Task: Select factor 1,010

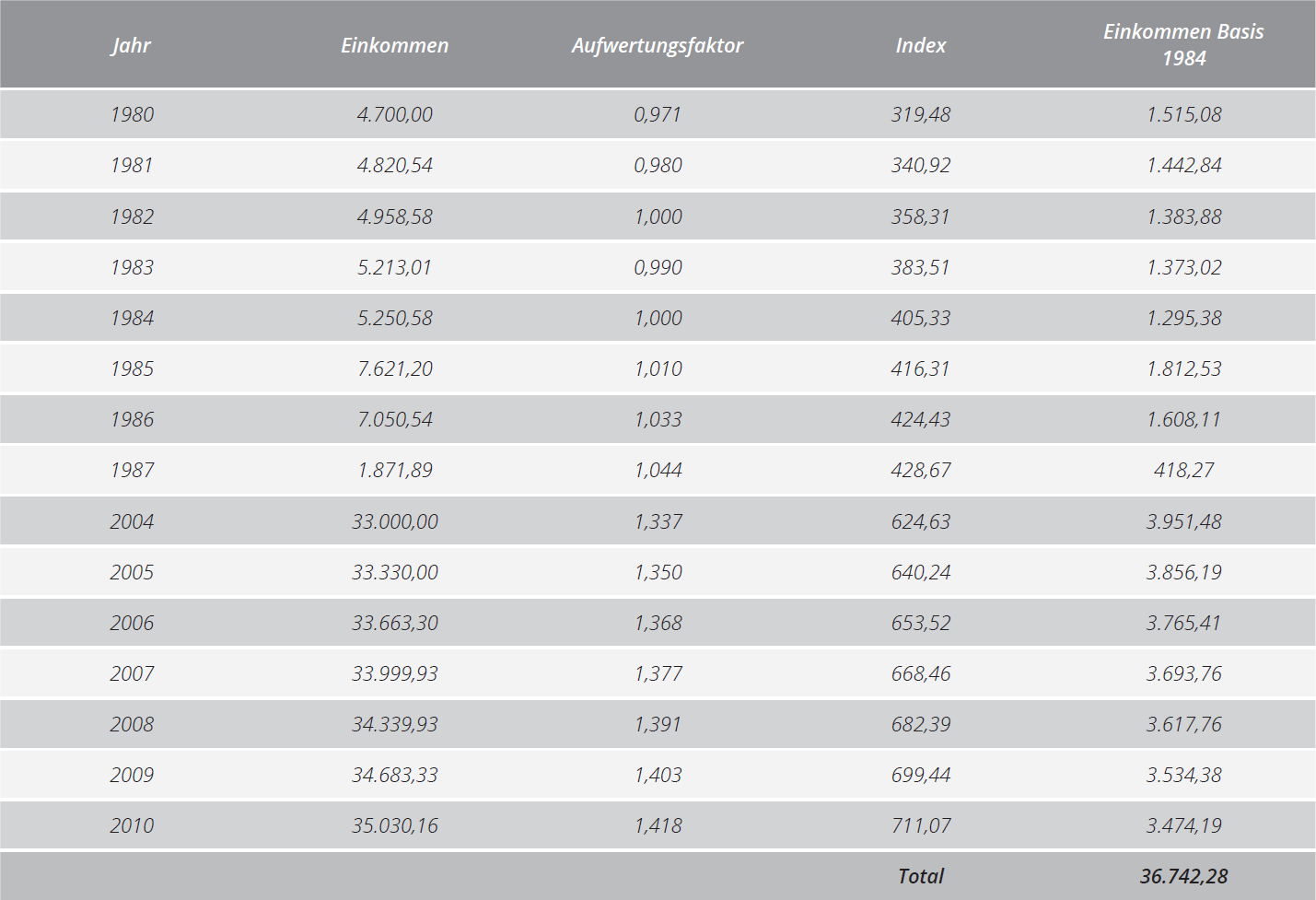Action: tap(658, 368)
